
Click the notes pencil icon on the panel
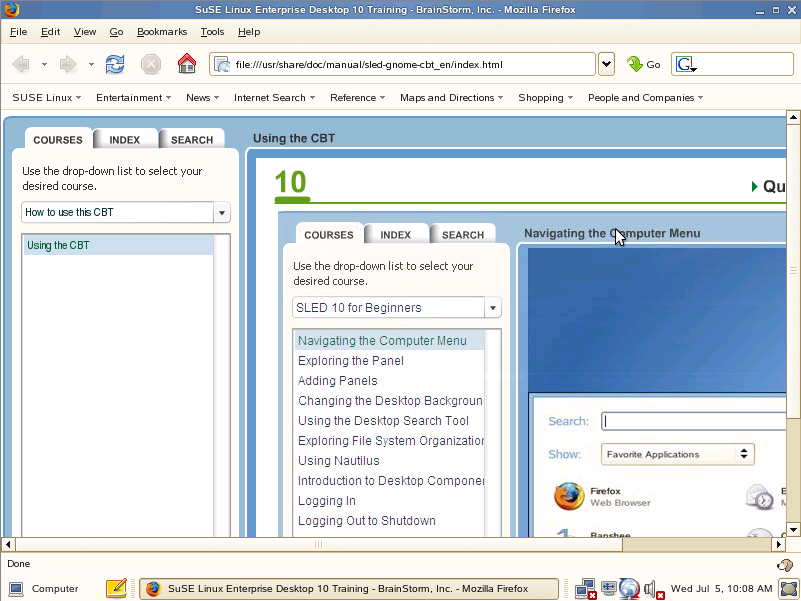click(116, 589)
